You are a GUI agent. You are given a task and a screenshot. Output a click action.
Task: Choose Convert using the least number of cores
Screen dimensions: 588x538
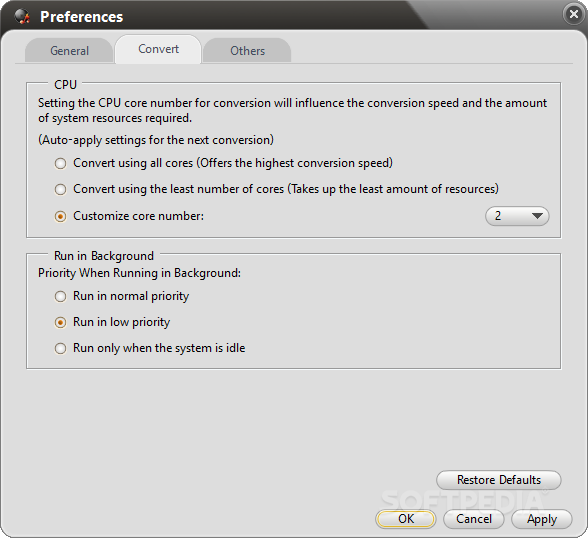click(60, 189)
